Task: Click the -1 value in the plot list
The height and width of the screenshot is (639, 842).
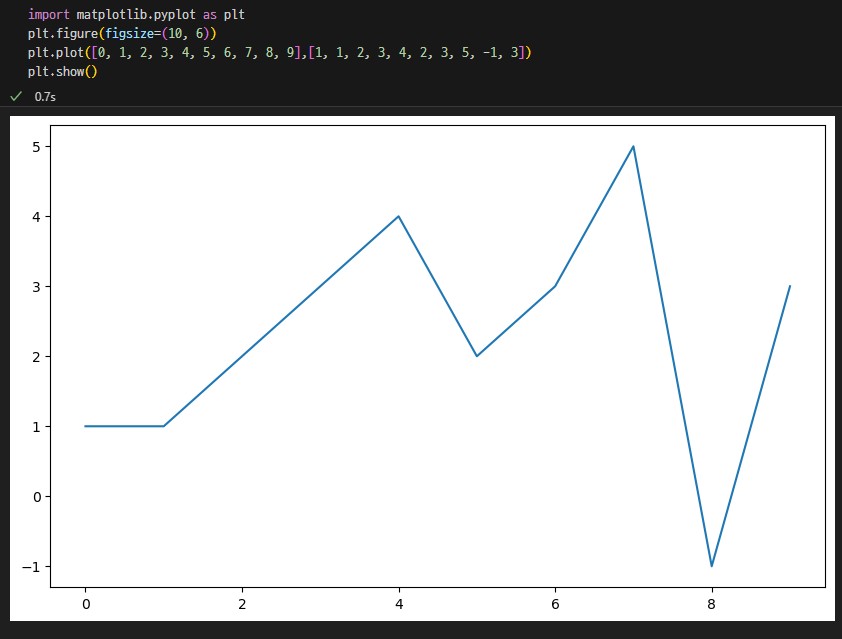Action: click(x=490, y=52)
